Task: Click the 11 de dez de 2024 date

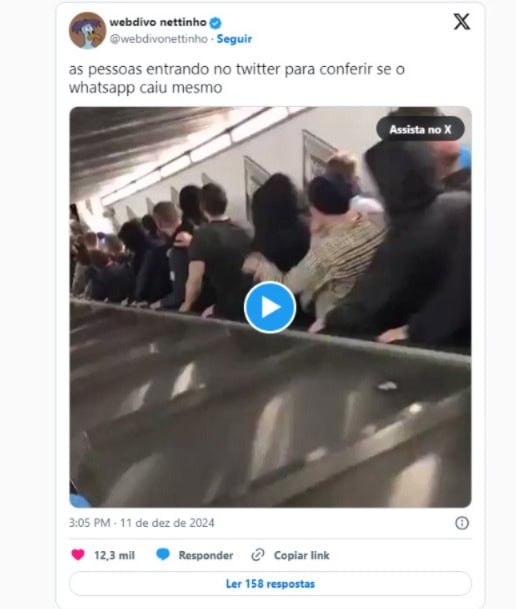Action: (167, 523)
